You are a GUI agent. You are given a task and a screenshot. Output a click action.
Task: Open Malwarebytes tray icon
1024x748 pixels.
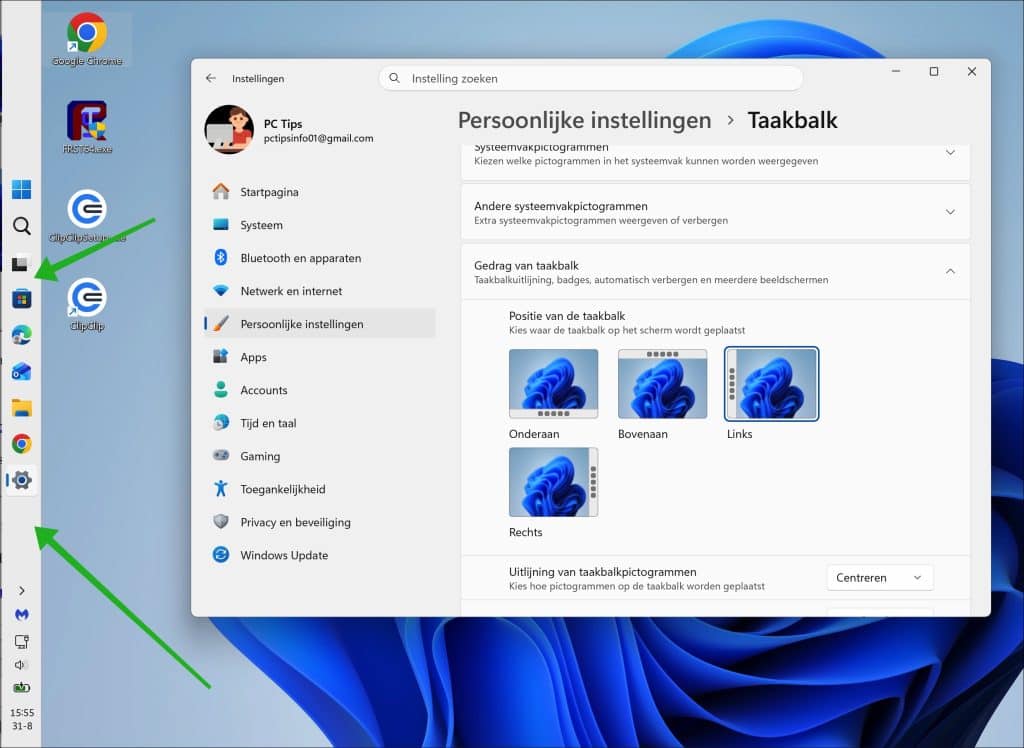click(x=22, y=615)
